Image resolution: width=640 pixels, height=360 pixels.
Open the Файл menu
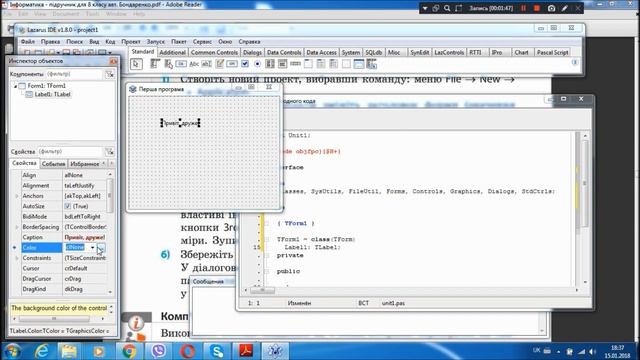[x=28, y=42]
